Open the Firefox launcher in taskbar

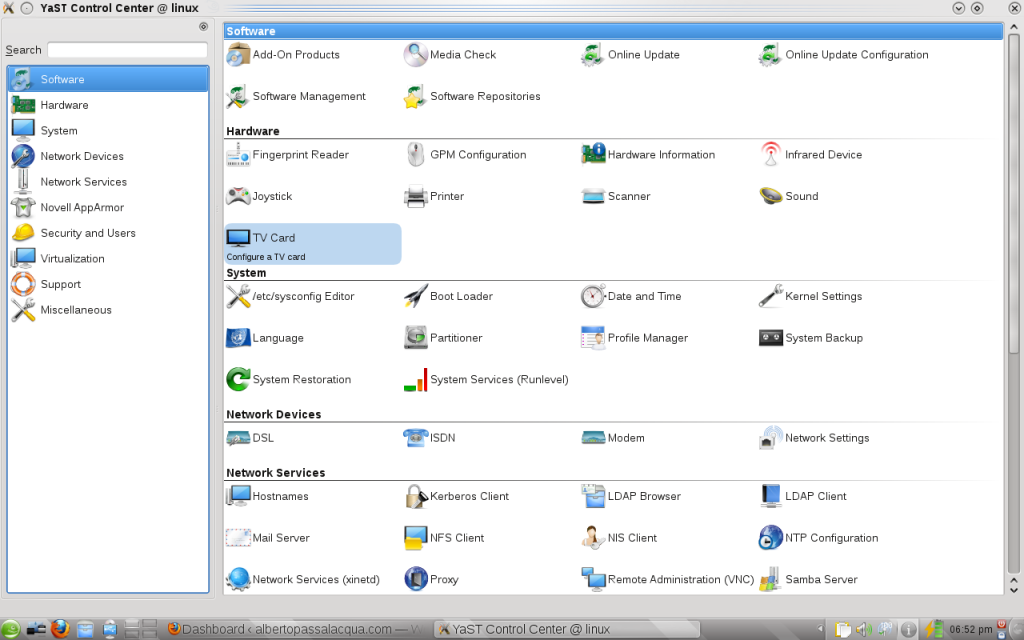60,629
